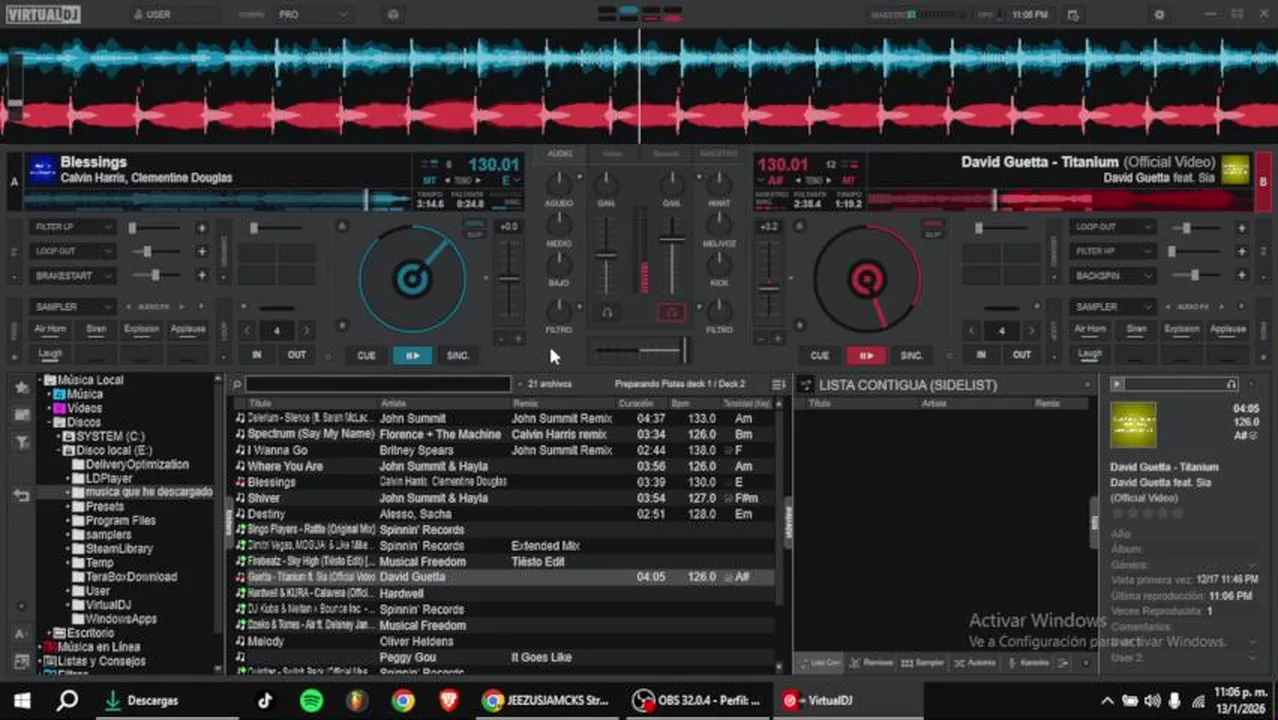Toggle deck A headphone cue
1278x720 pixels.
click(606, 313)
